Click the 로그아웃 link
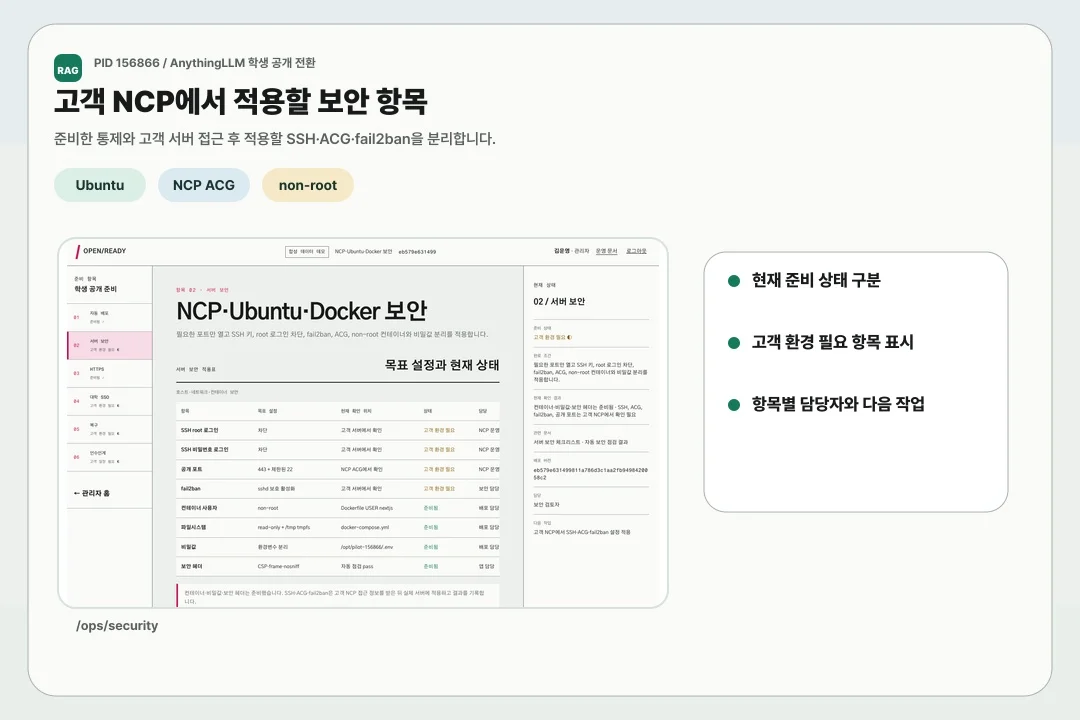The image size is (1080, 720). click(x=636, y=251)
